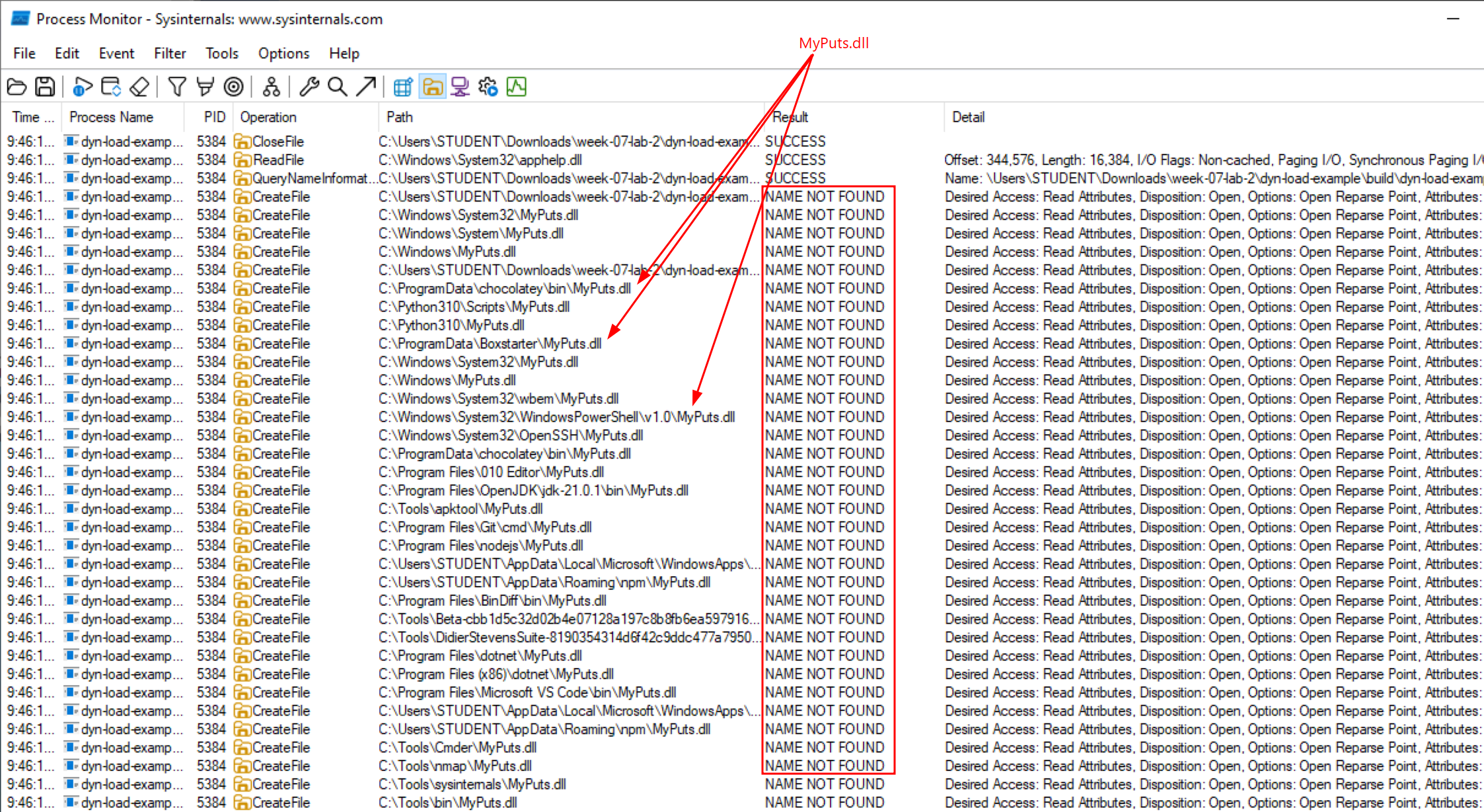Image resolution: width=1484 pixels, height=812 pixels.
Task: Toggle Show File System Activity
Action: pos(432,87)
